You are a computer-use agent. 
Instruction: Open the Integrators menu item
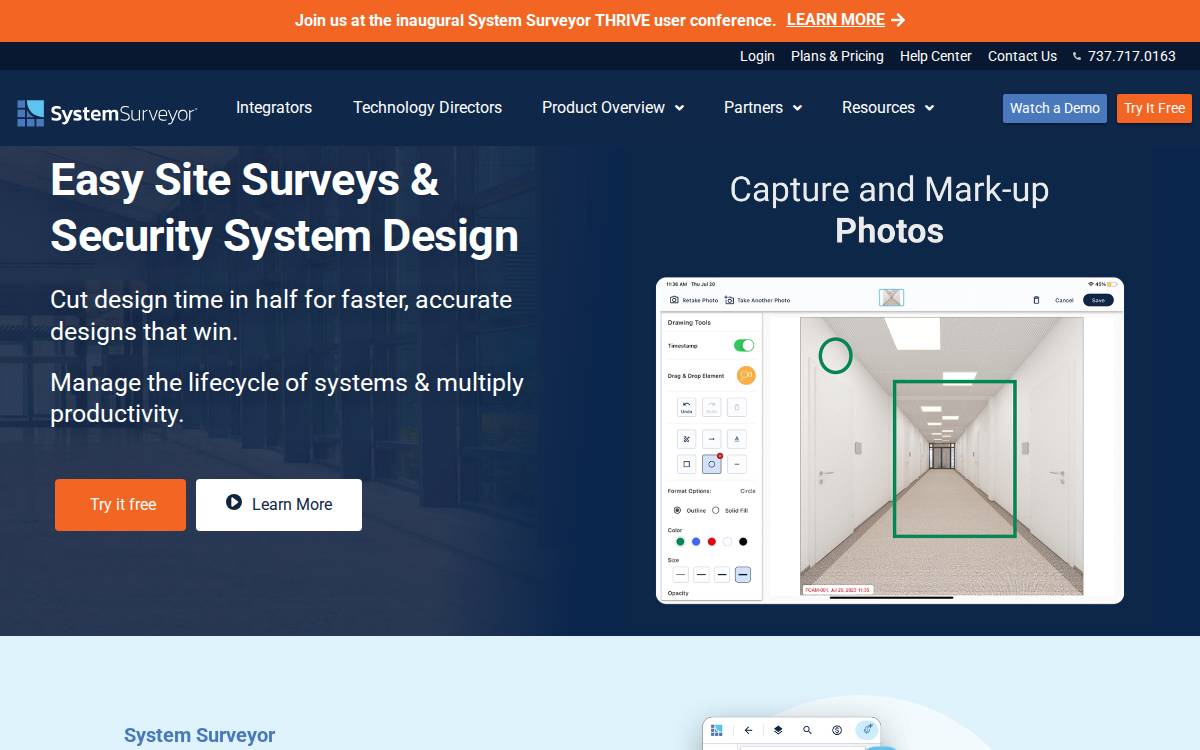[x=274, y=107]
